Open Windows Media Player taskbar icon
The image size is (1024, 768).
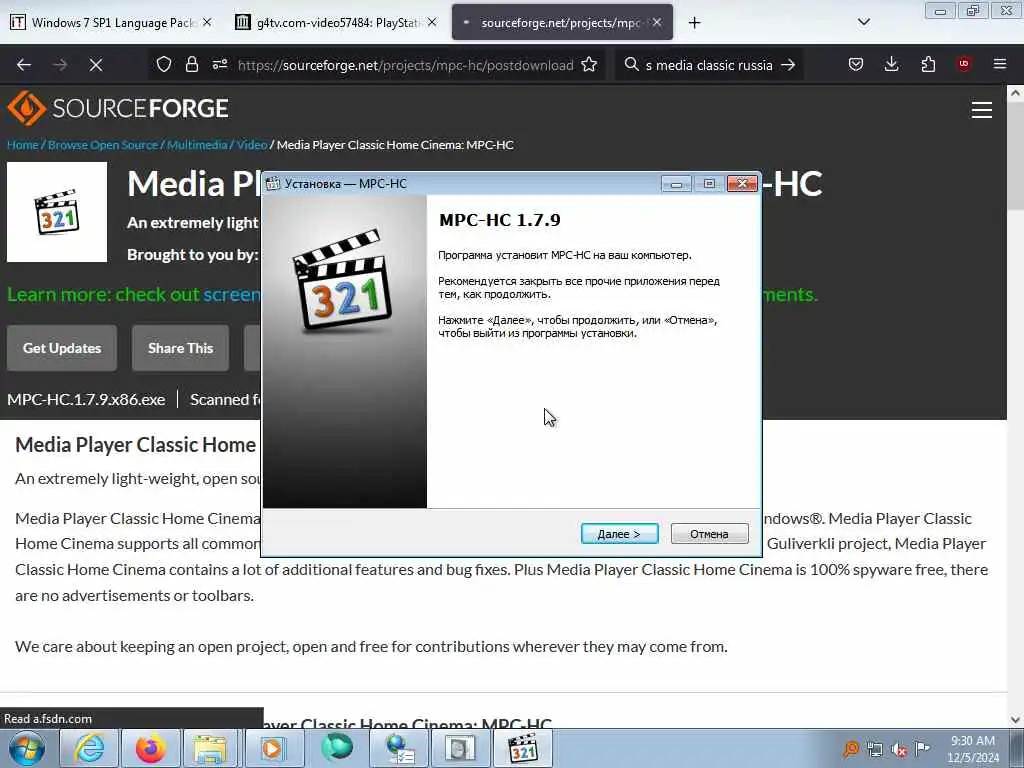pyautogui.click(x=272, y=748)
